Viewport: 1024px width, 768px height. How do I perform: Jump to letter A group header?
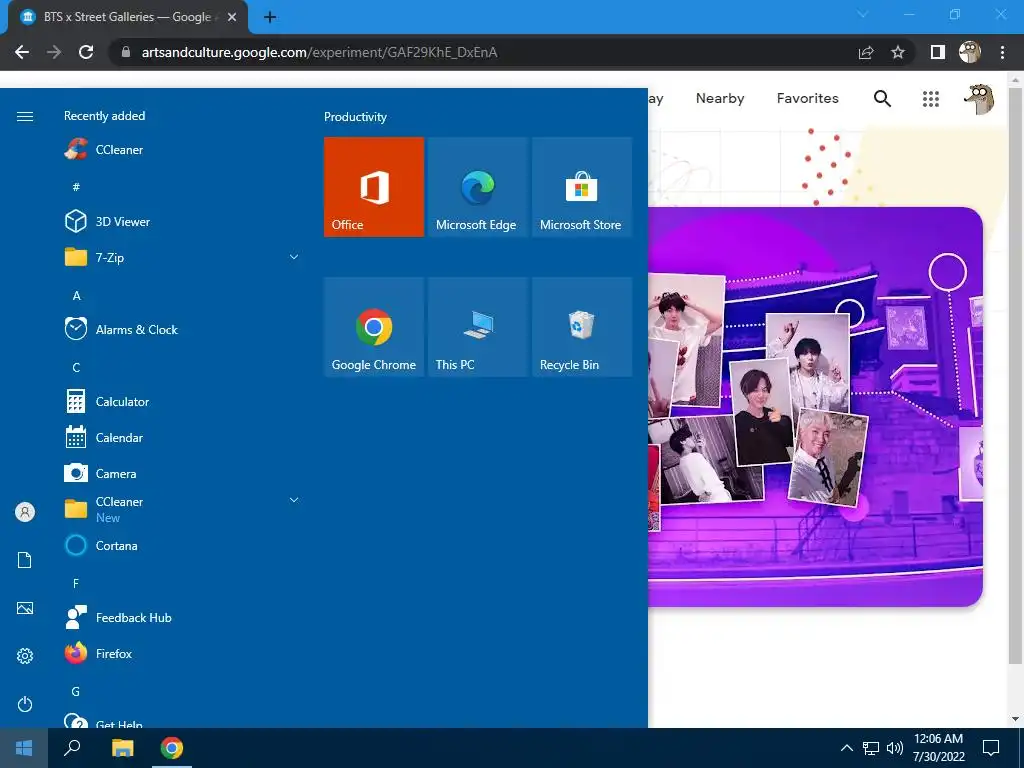point(76,296)
